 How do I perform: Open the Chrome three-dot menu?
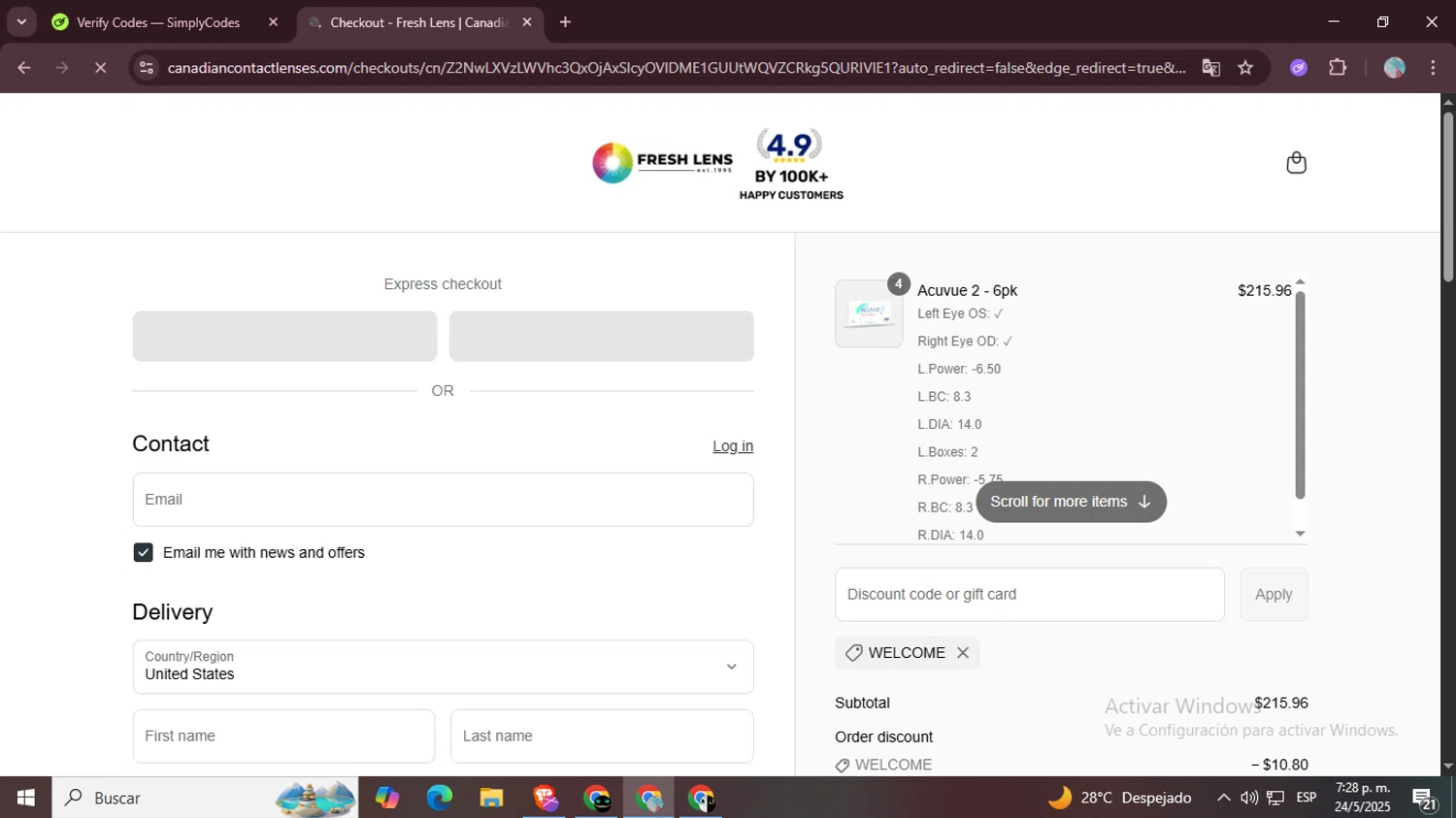[x=1433, y=68]
